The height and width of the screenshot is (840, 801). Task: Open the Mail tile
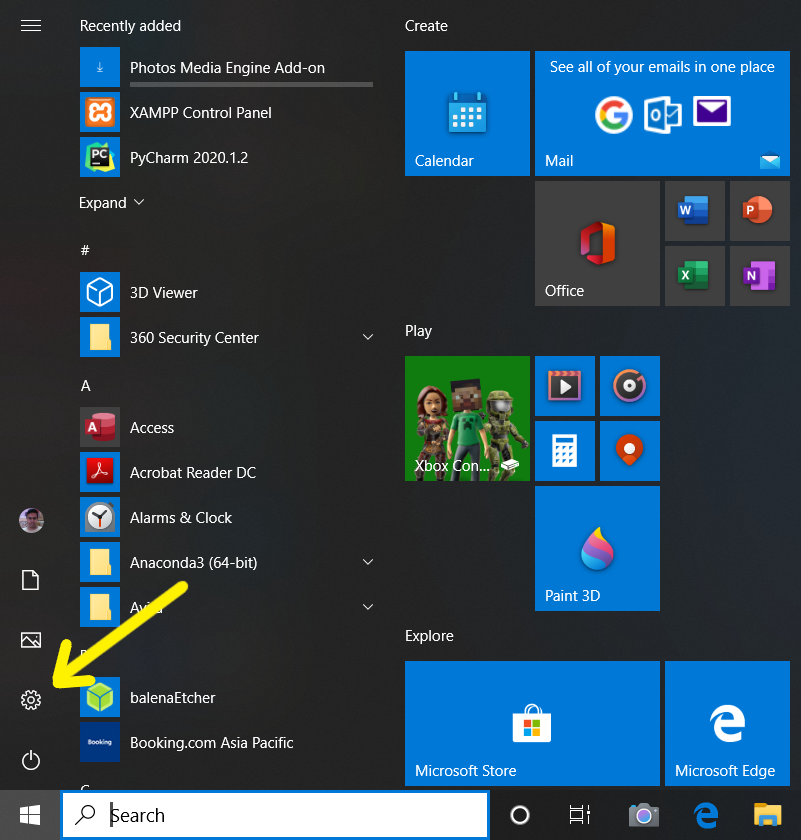click(x=662, y=113)
